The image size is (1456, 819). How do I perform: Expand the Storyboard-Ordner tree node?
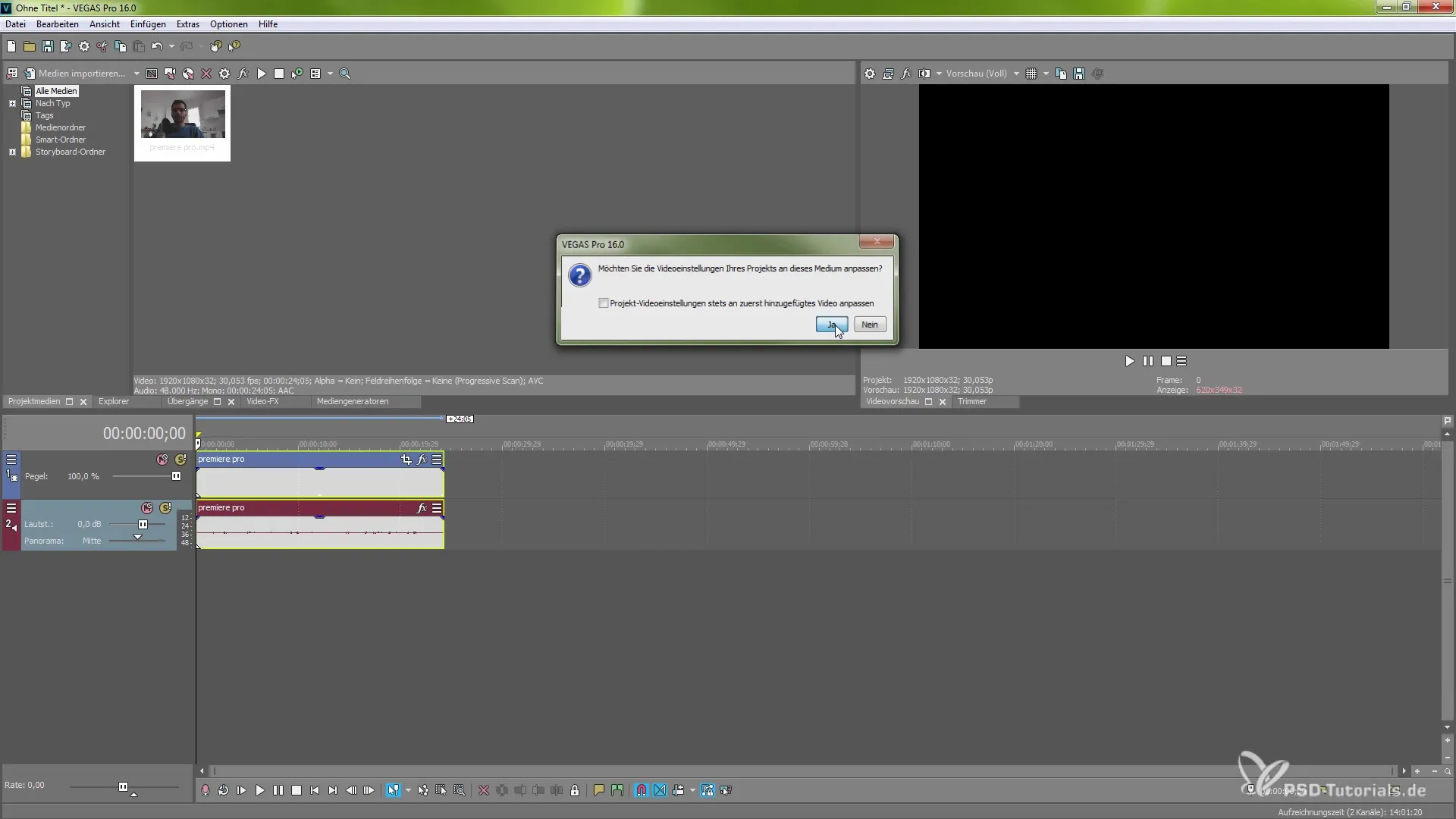(x=12, y=152)
